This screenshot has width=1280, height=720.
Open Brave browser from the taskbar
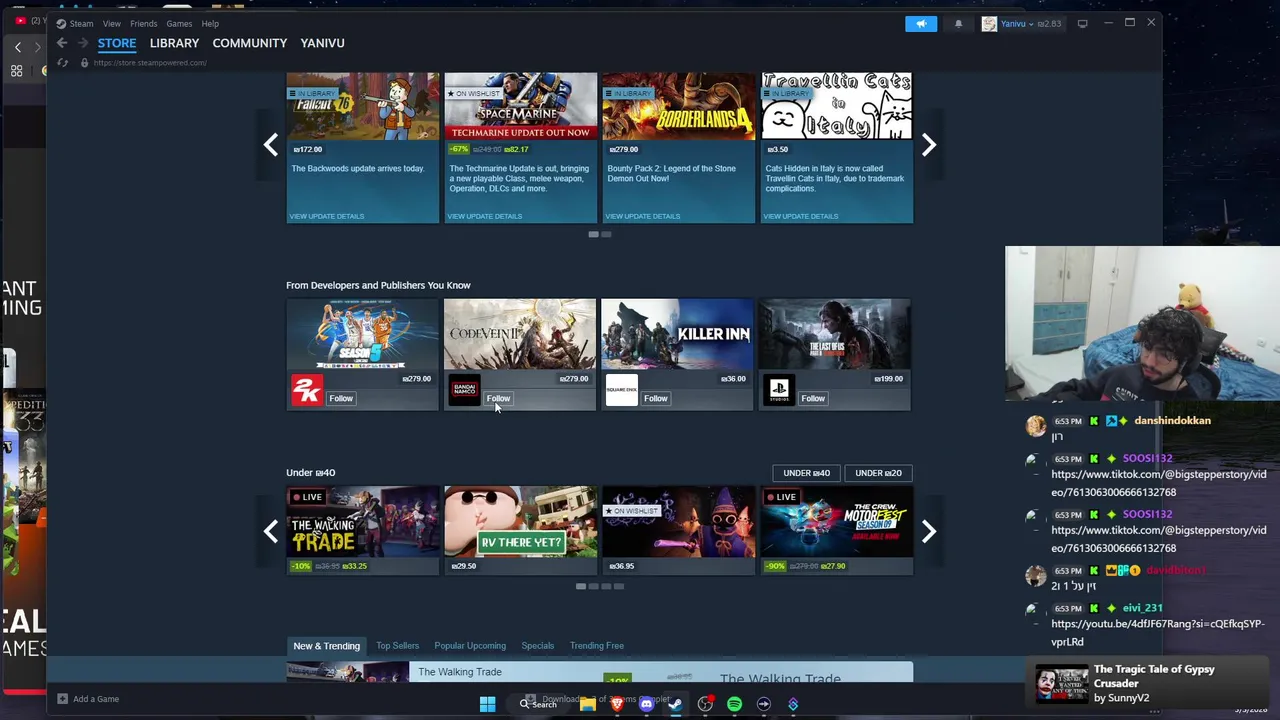[x=617, y=704]
